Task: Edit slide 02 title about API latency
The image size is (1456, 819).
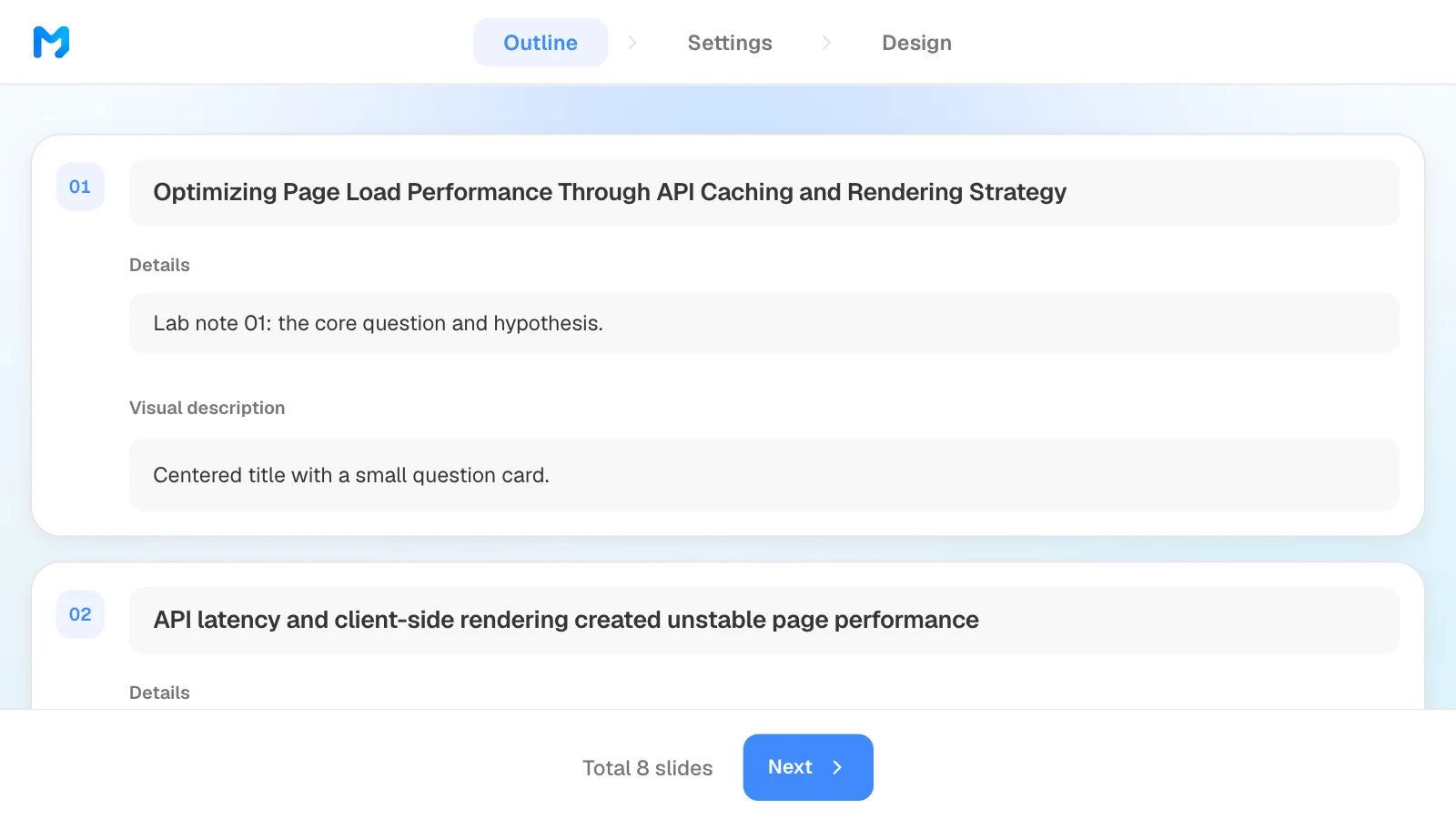Action: pyautogui.click(x=764, y=620)
